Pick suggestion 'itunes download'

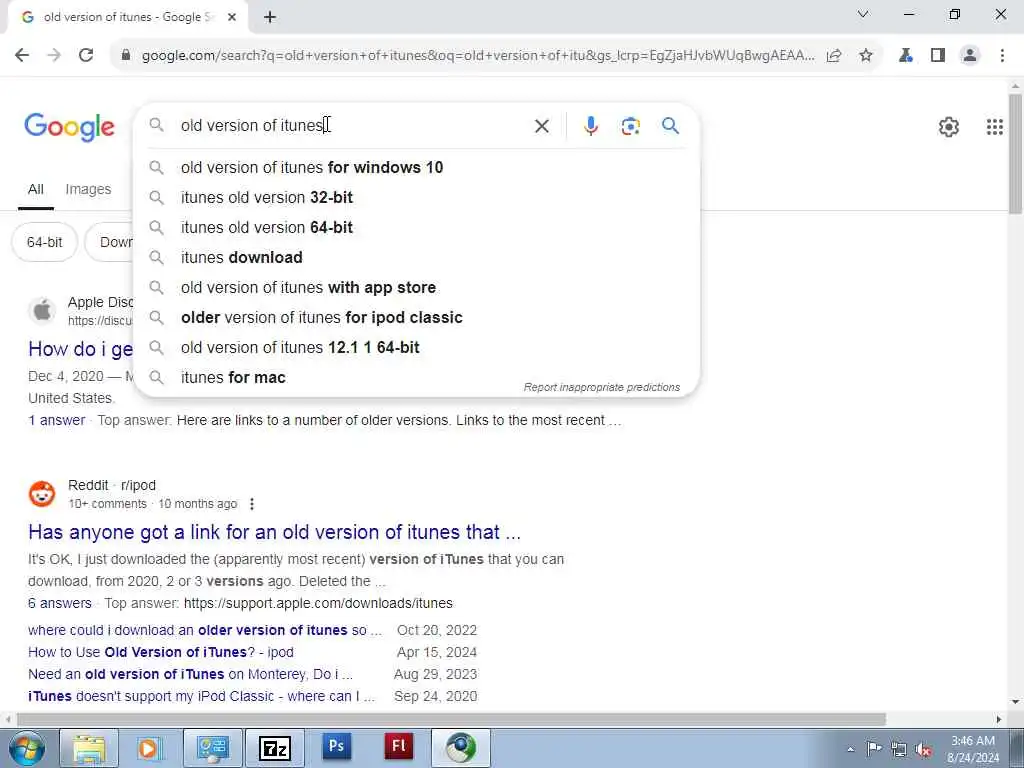pyautogui.click(x=417, y=257)
